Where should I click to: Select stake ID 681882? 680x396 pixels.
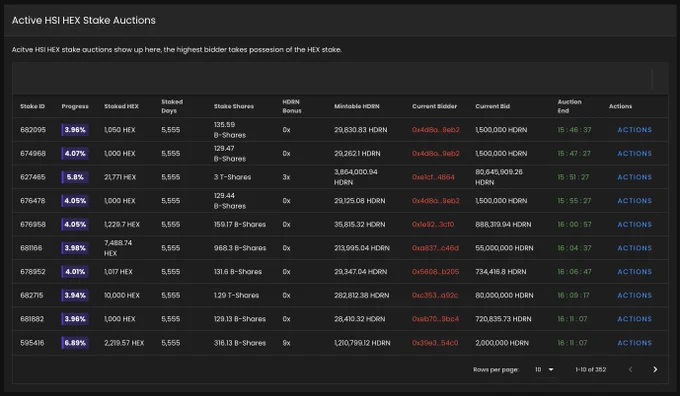[x=32, y=319]
